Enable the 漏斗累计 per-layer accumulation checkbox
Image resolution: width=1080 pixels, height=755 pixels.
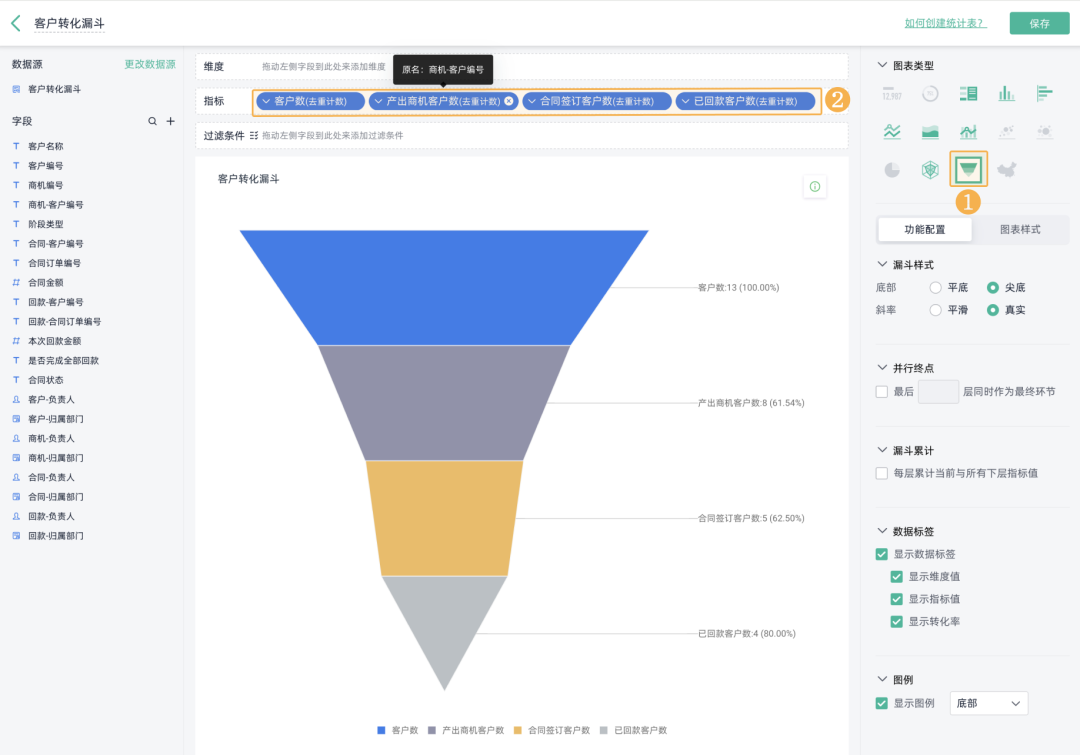(x=882, y=473)
